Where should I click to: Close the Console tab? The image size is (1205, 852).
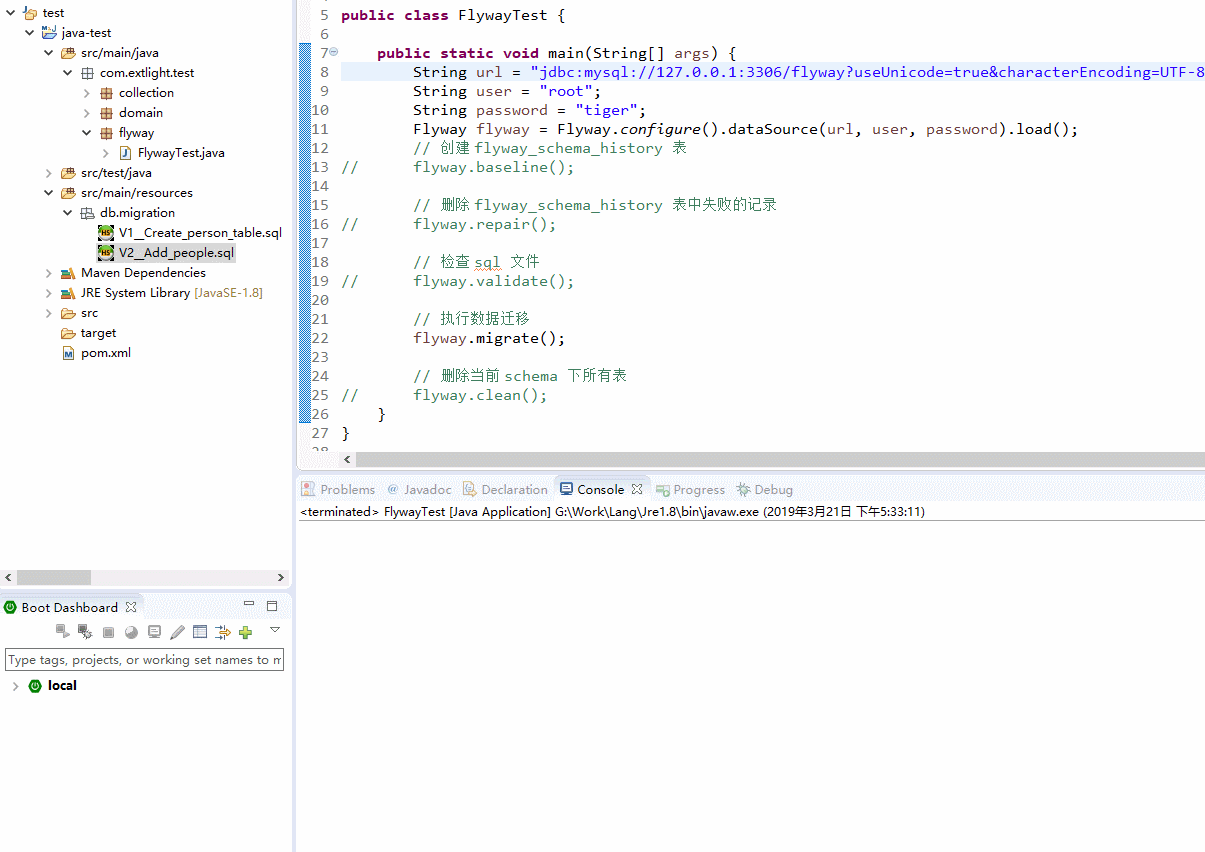pyautogui.click(x=637, y=489)
